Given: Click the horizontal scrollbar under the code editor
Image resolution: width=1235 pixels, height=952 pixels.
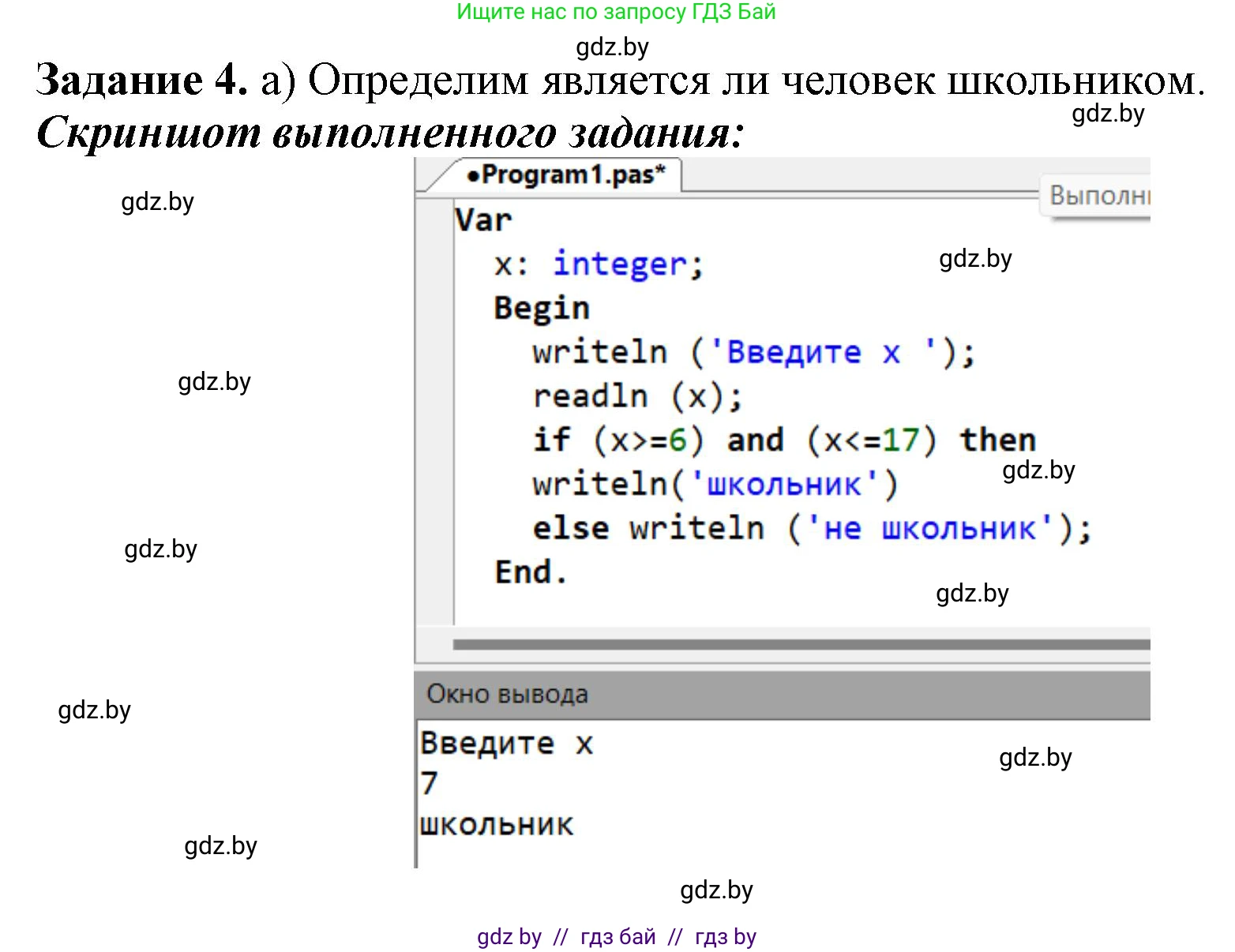Looking at the screenshot, I should point(801,644).
